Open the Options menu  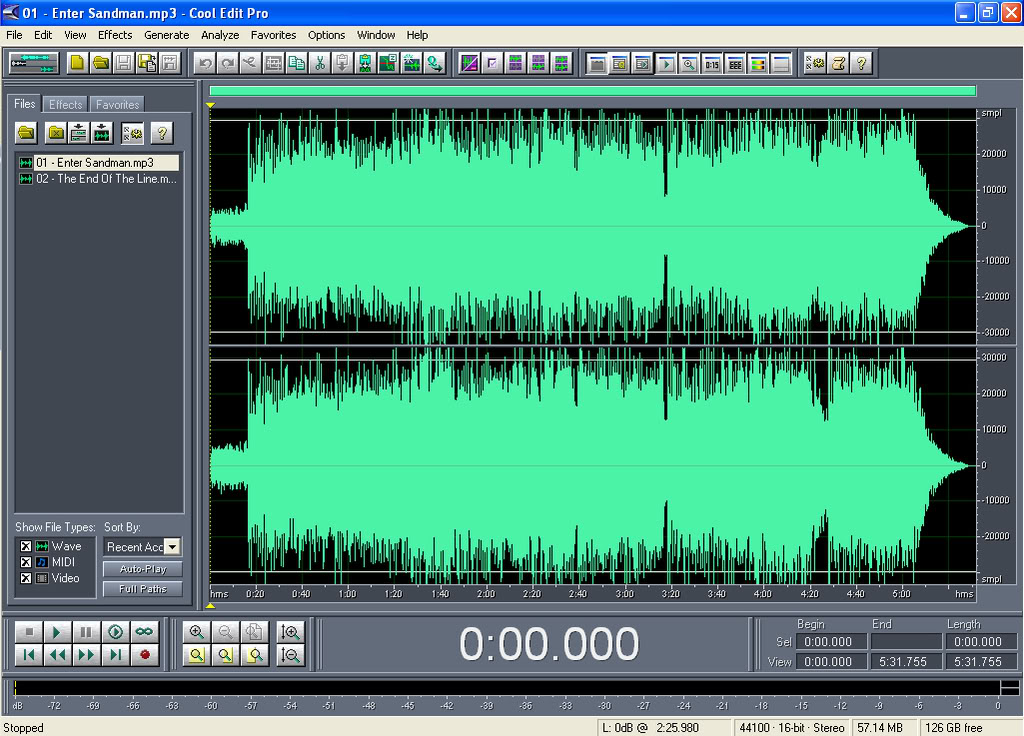click(327, 35)
